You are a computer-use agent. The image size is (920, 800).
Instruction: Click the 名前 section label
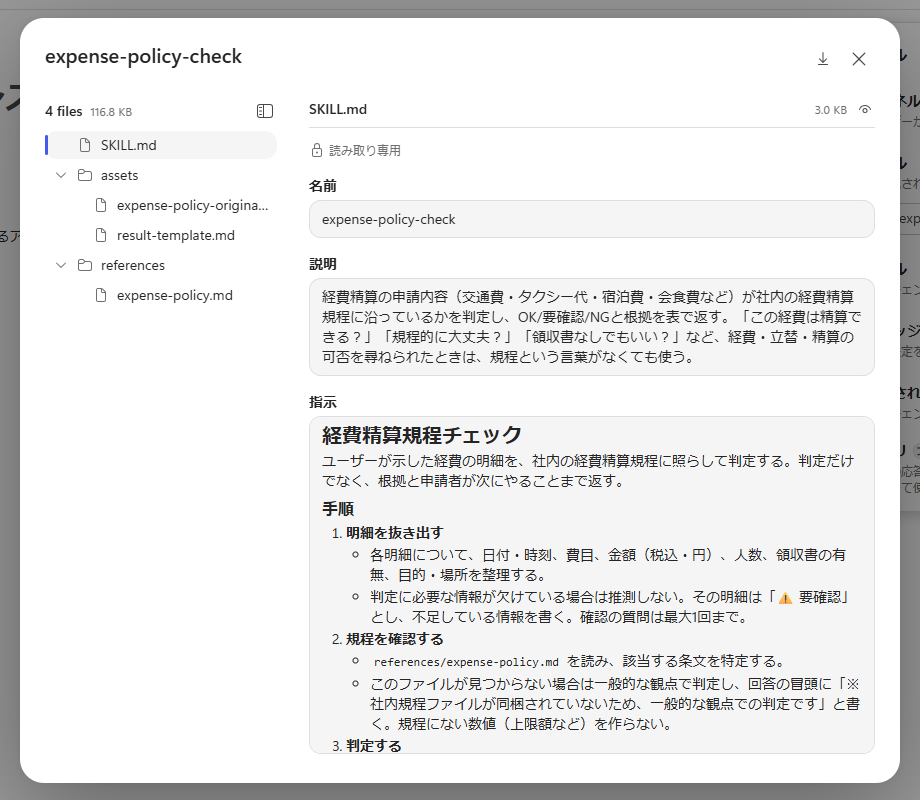click(323, 186)
